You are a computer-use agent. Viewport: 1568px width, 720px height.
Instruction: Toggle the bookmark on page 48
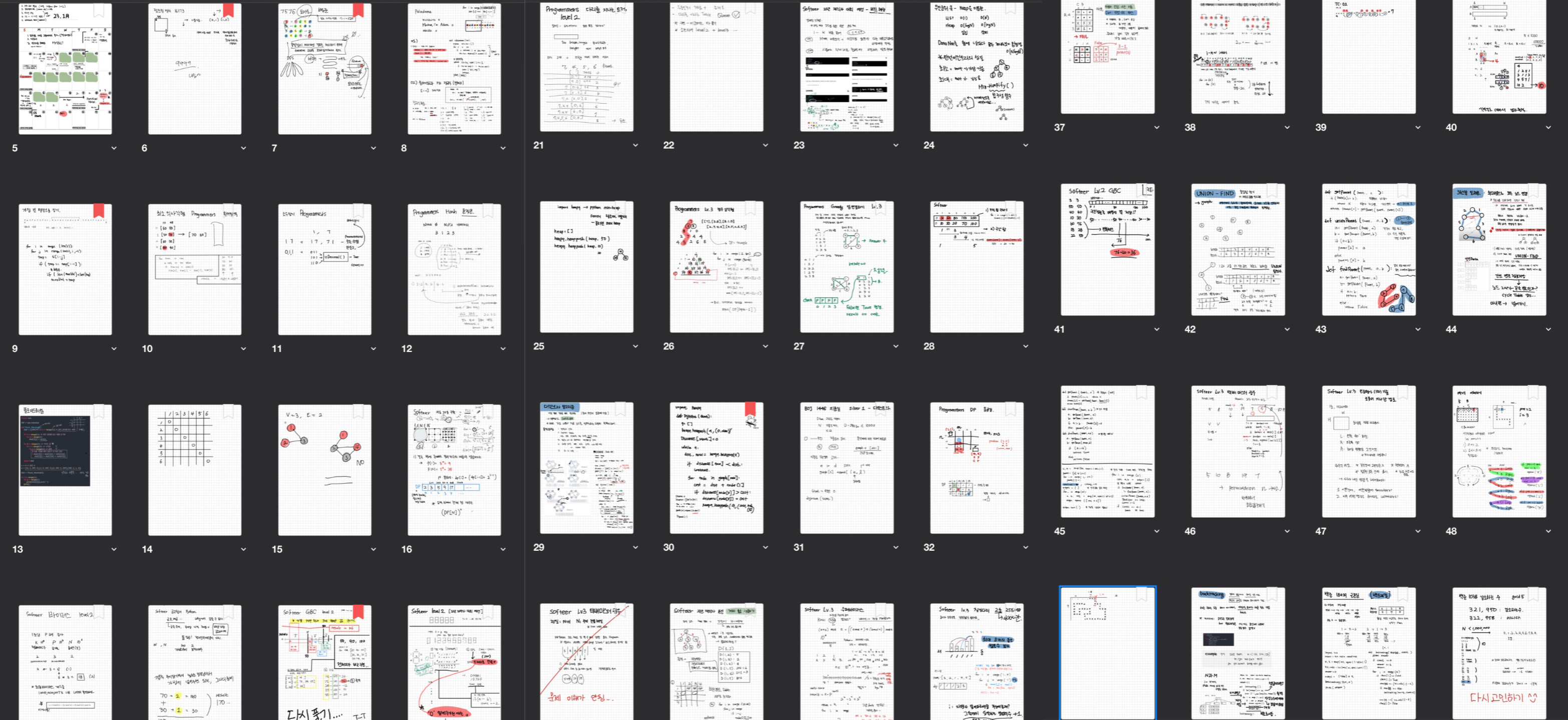[x=1532, y=393]
